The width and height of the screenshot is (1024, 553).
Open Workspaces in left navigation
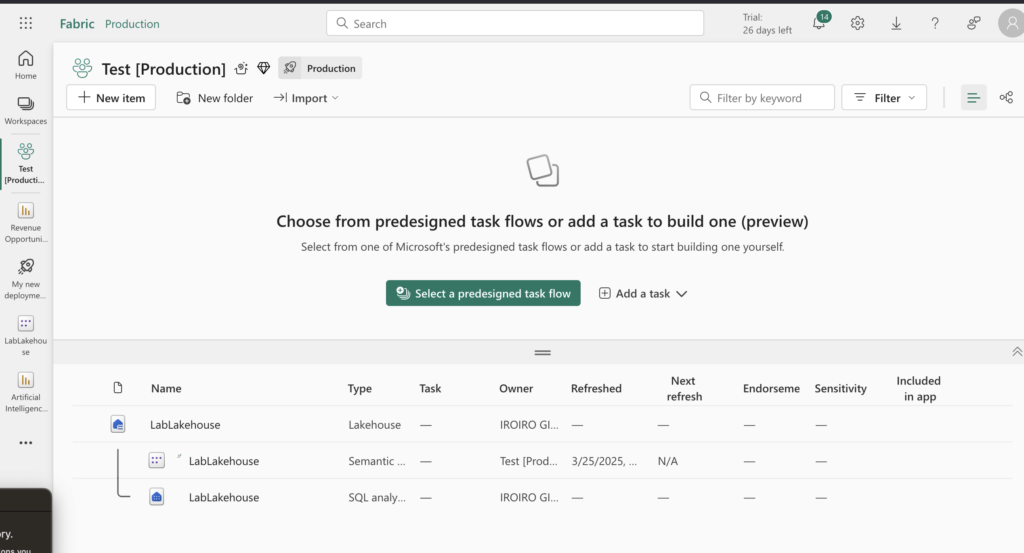[25, 110]
